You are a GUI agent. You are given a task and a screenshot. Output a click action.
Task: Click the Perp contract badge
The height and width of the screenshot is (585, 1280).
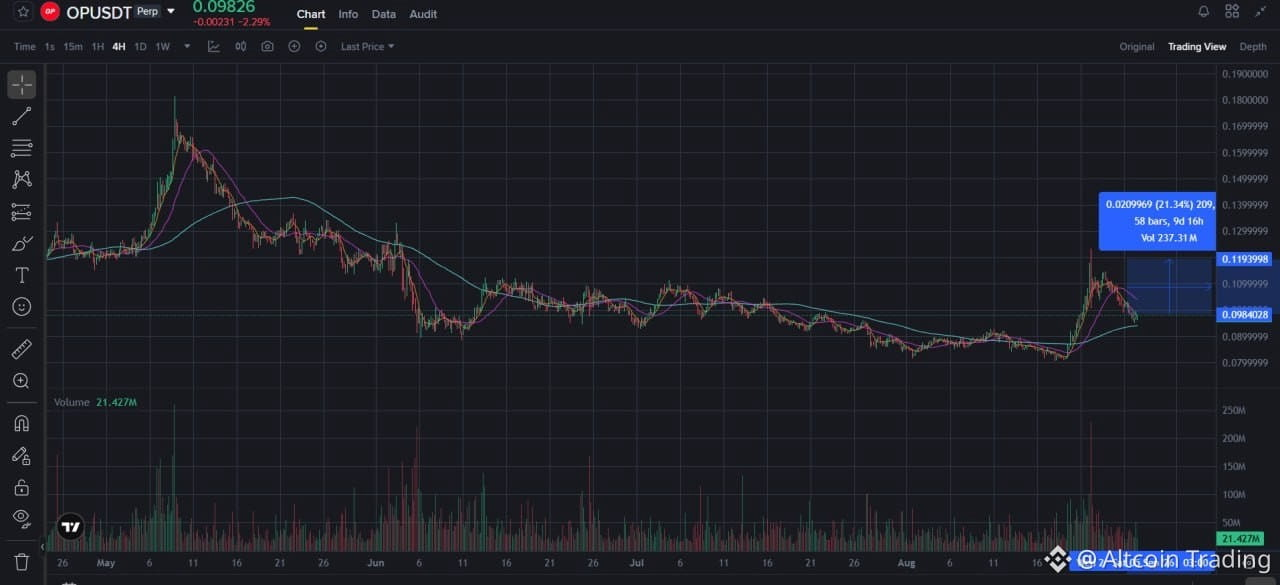(x=148, y=12)
